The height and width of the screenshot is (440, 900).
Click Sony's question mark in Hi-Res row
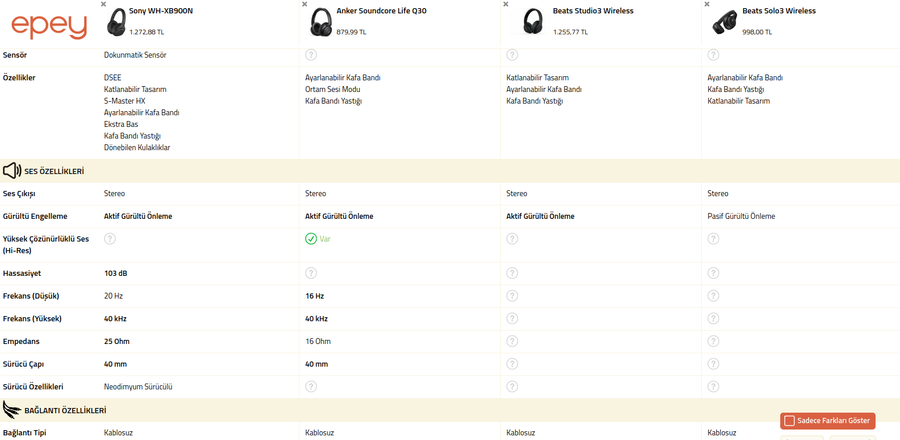tap(110, 239)
